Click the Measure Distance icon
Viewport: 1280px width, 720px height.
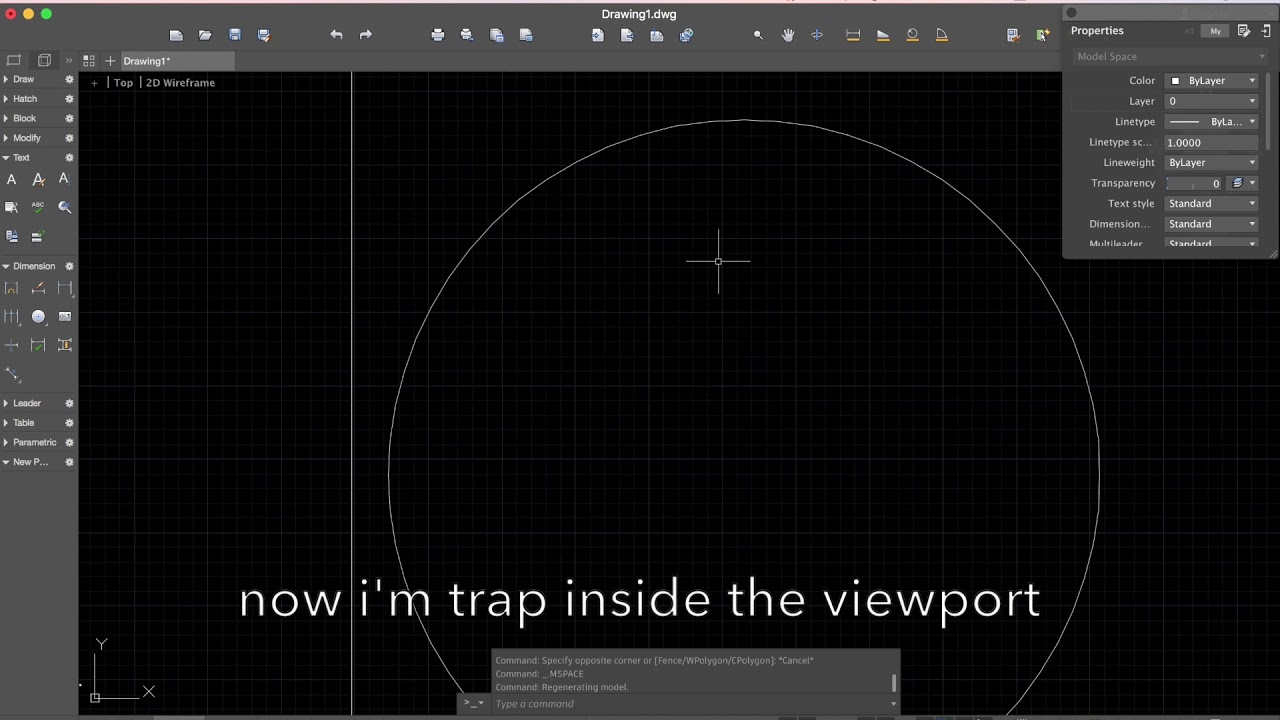[853, 35]
